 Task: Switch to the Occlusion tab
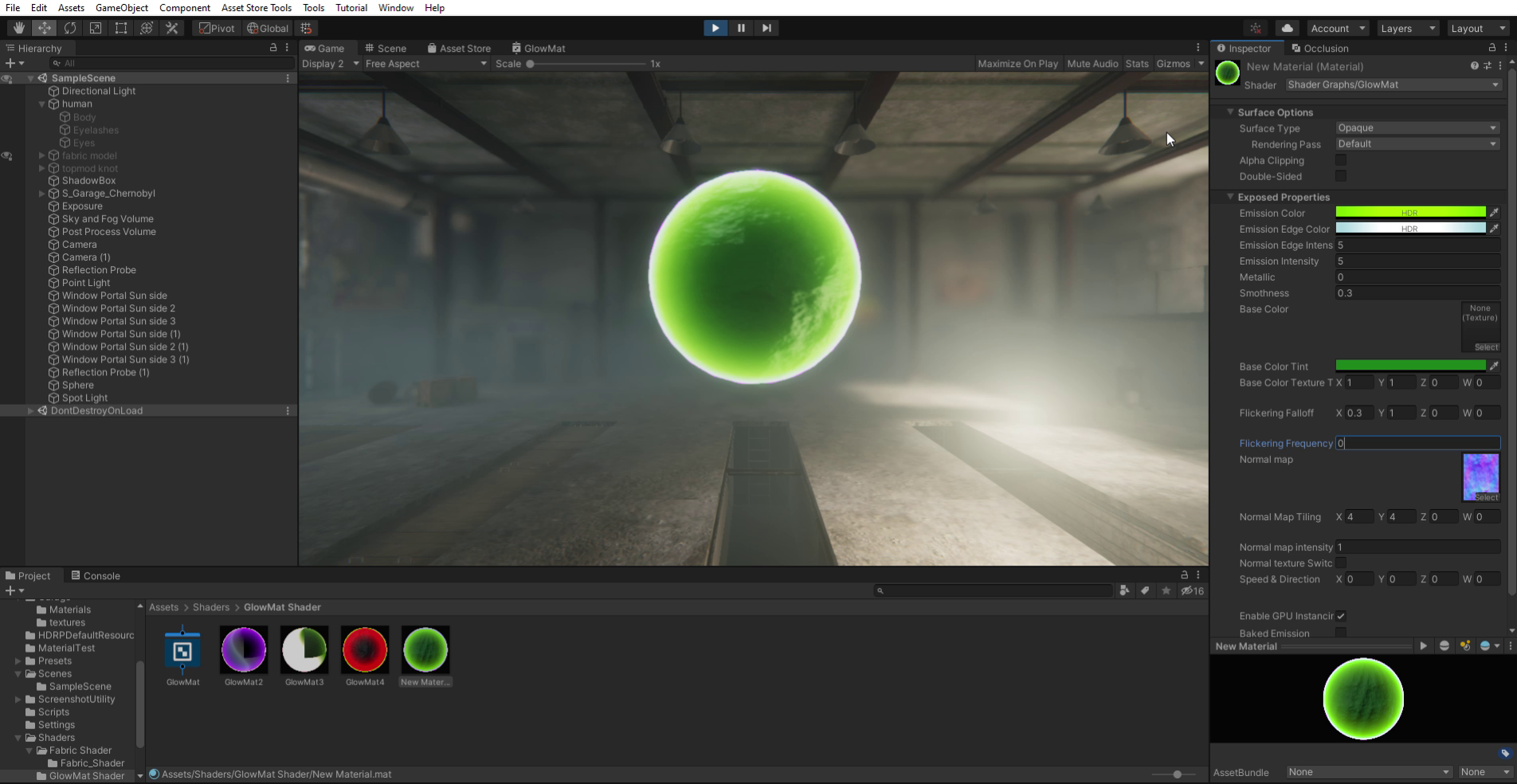1319,48
